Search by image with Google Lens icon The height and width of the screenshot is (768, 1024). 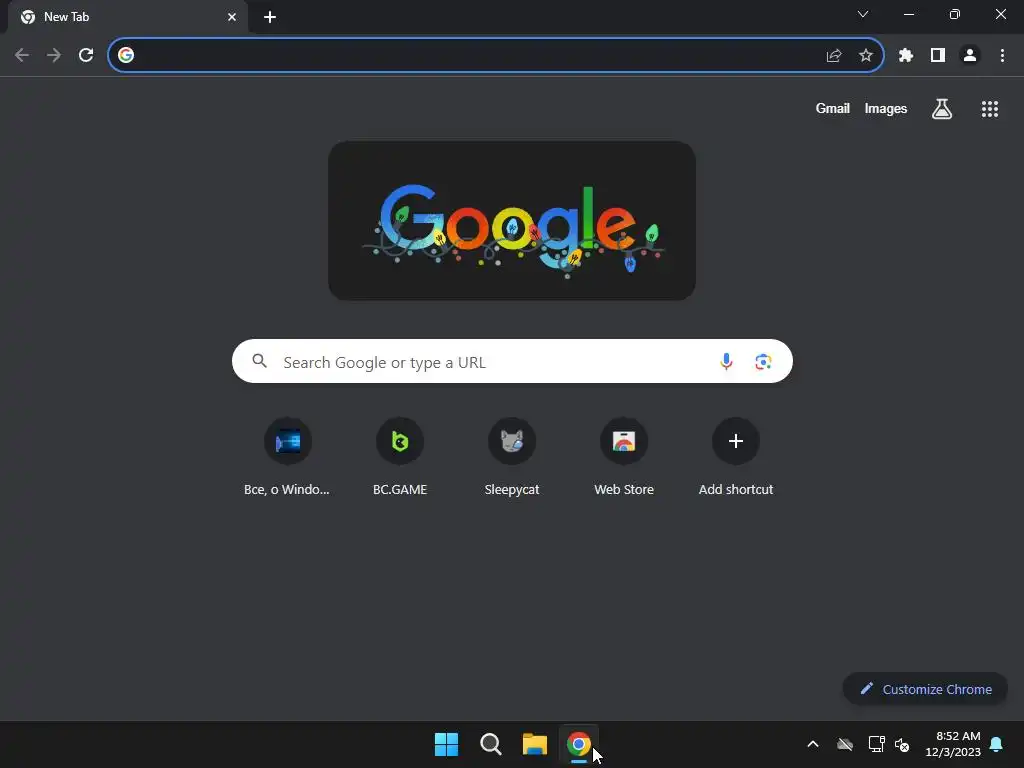763,361
